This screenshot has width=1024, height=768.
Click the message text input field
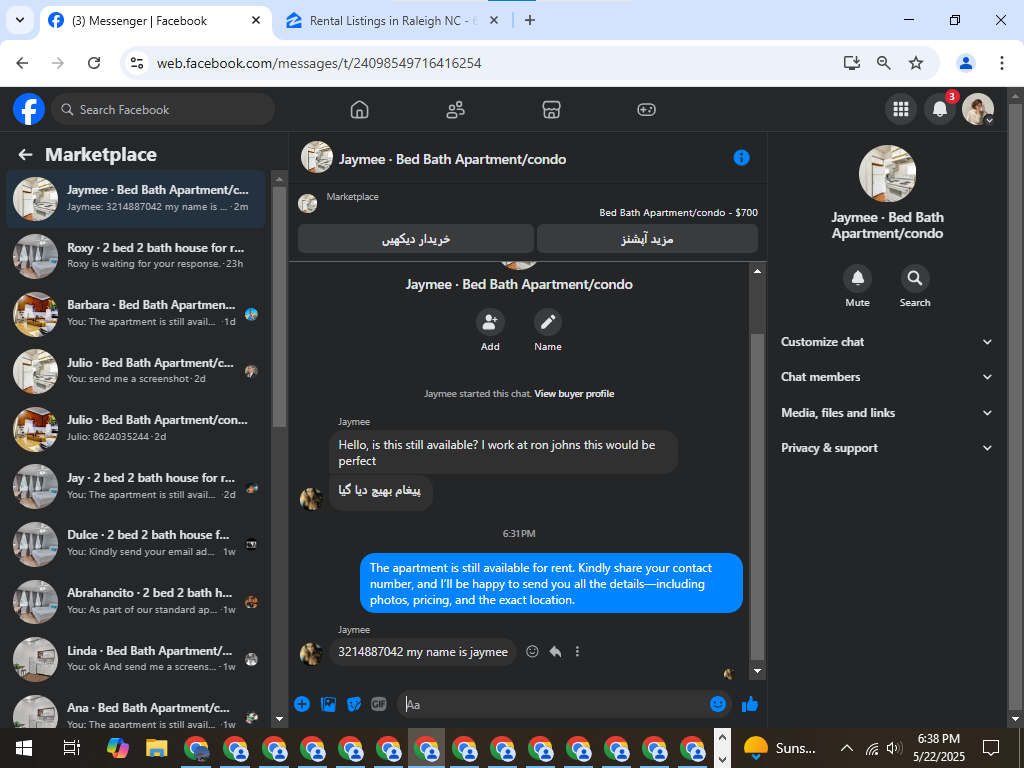pyautogui.click(x=555, y=704)
